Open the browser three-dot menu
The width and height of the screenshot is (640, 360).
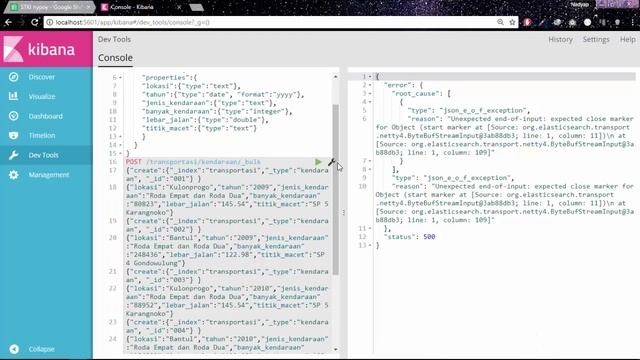point(633,22)
